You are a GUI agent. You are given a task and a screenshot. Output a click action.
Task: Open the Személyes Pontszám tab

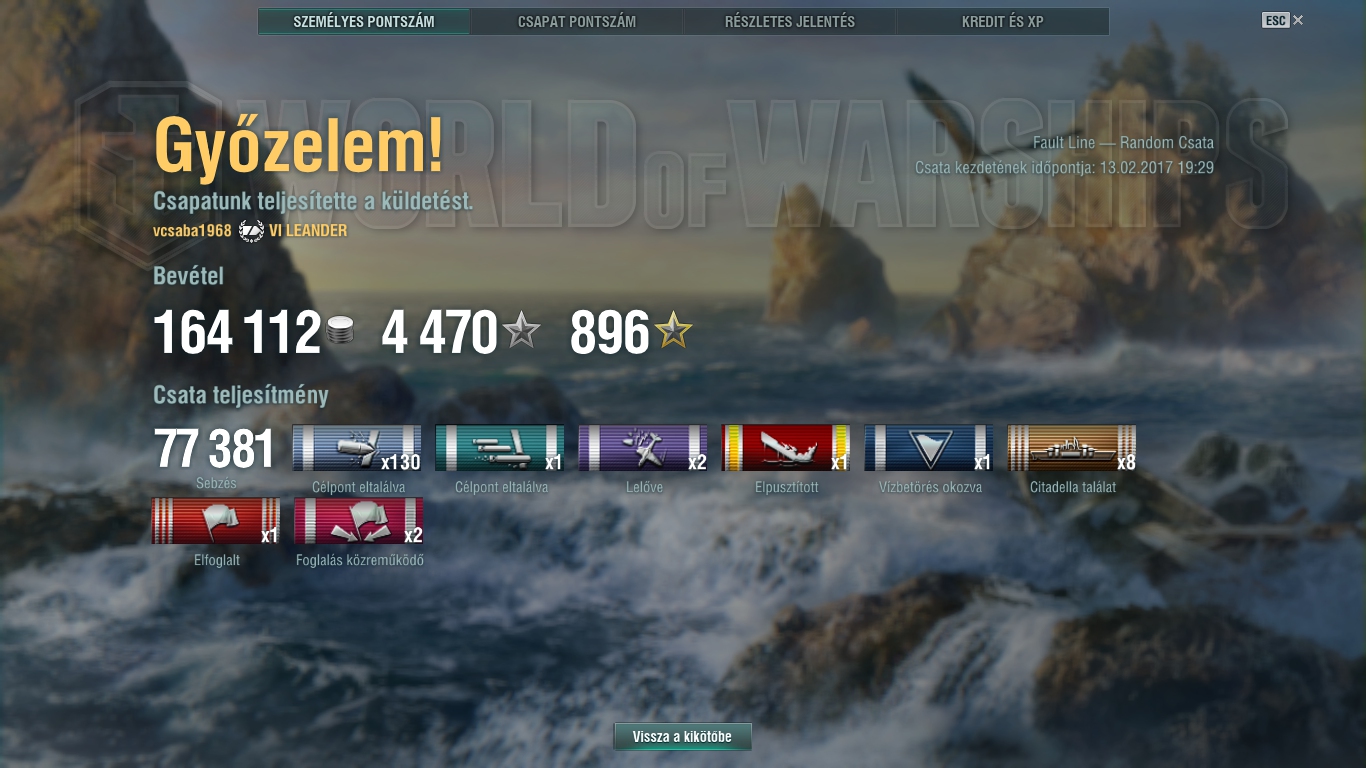tap(364, 21)
